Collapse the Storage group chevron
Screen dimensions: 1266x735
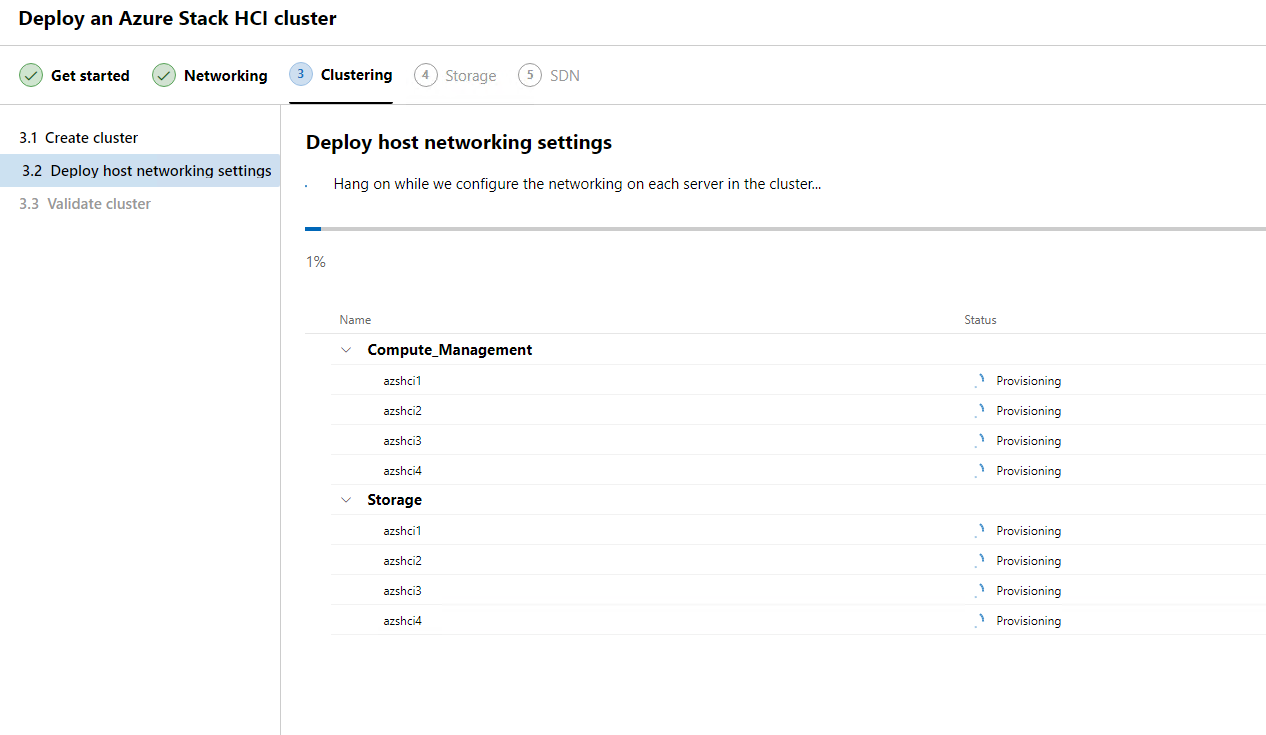[347, 500]
